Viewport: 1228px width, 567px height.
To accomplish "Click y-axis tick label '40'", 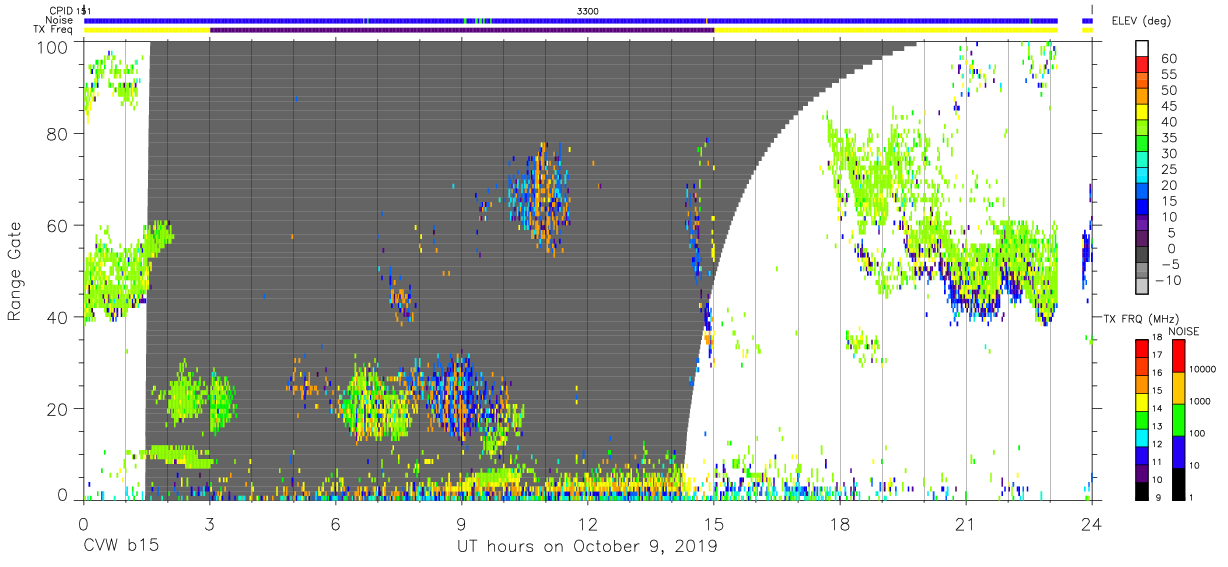I will click(59, 317).
